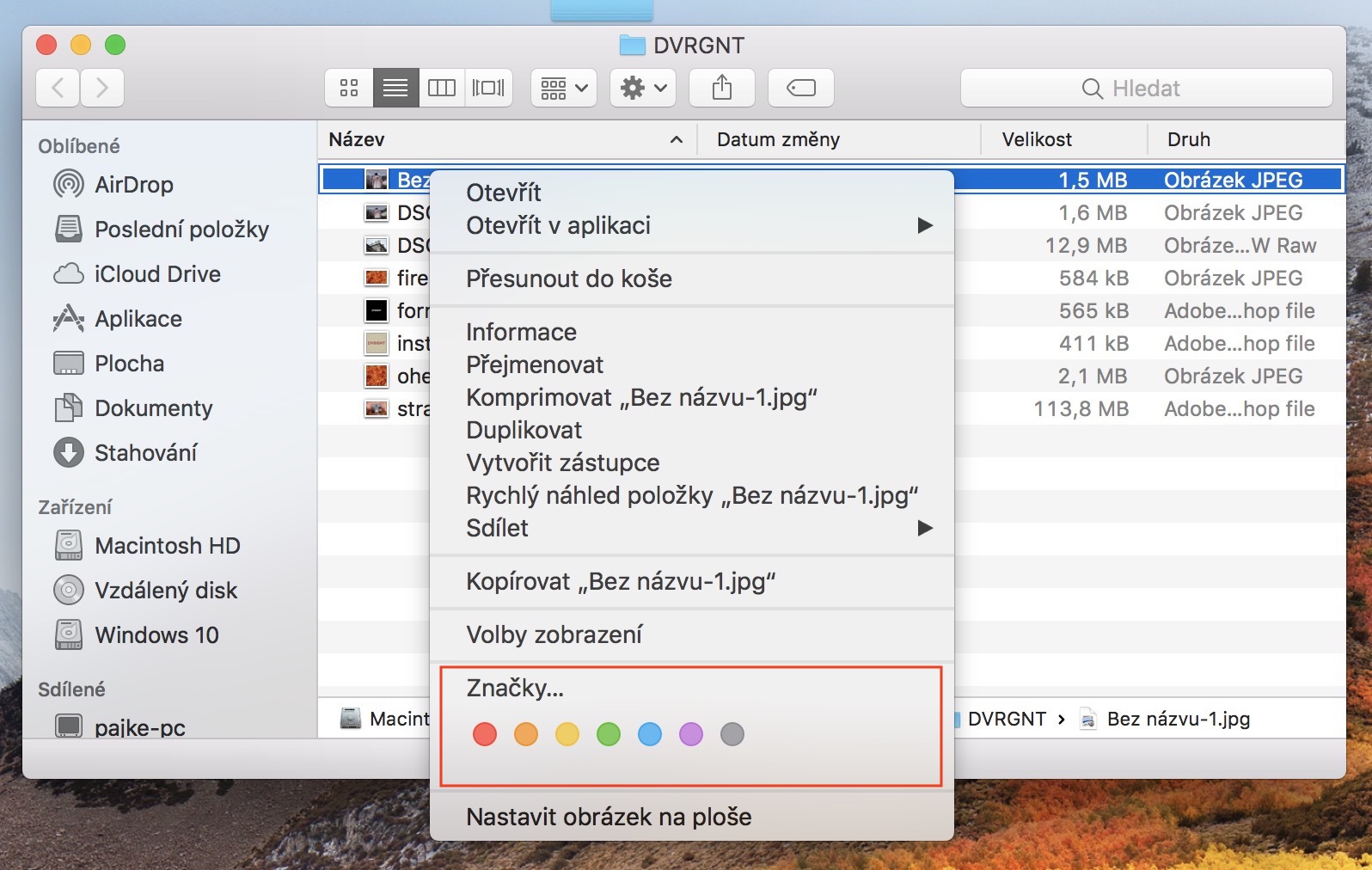Close the Finder window with red button
Image resolution: width=1372 pixels, height=870 pixels.
[46, 45]
